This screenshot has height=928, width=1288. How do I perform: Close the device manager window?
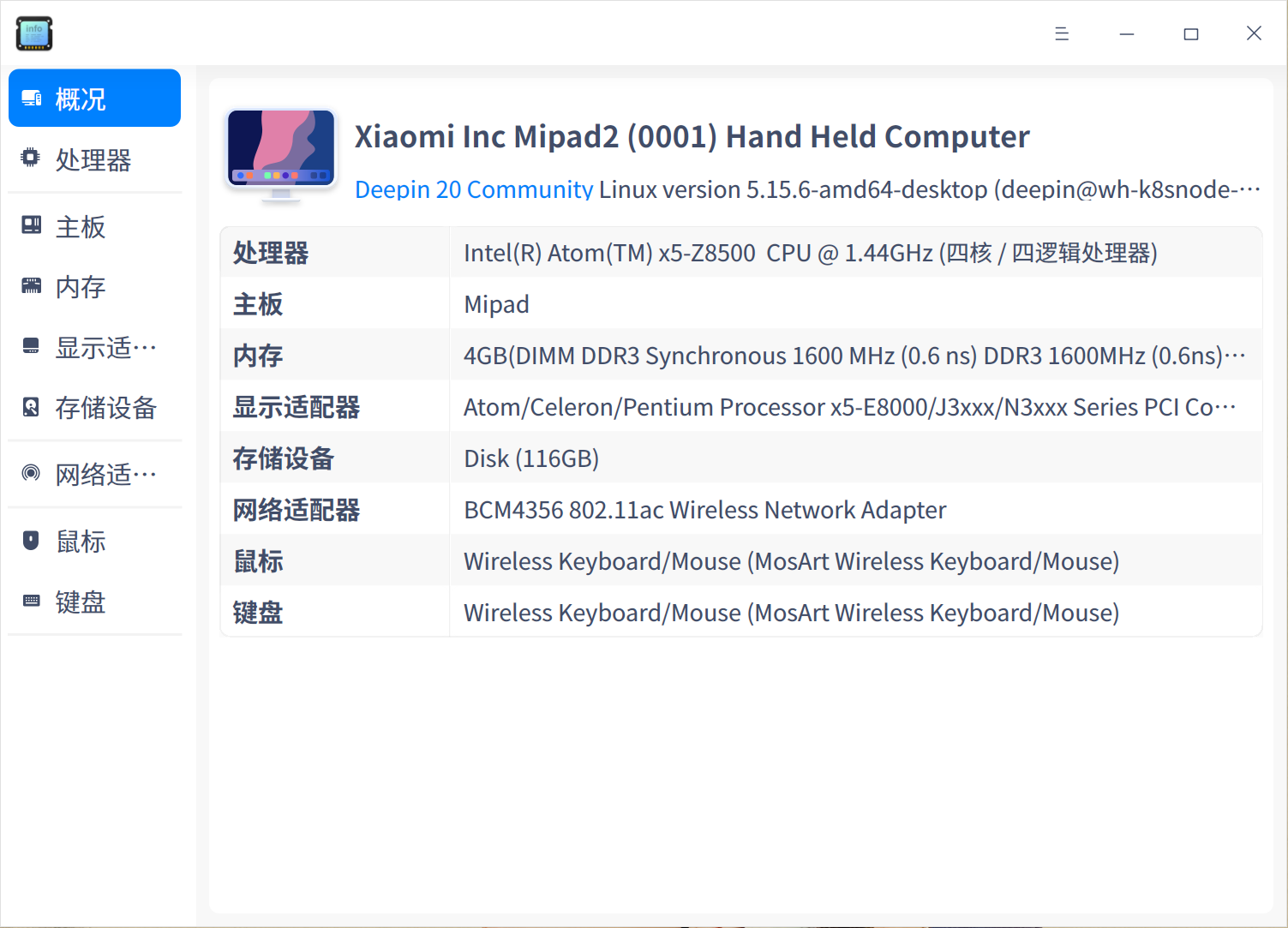[x=1254, y=33]
